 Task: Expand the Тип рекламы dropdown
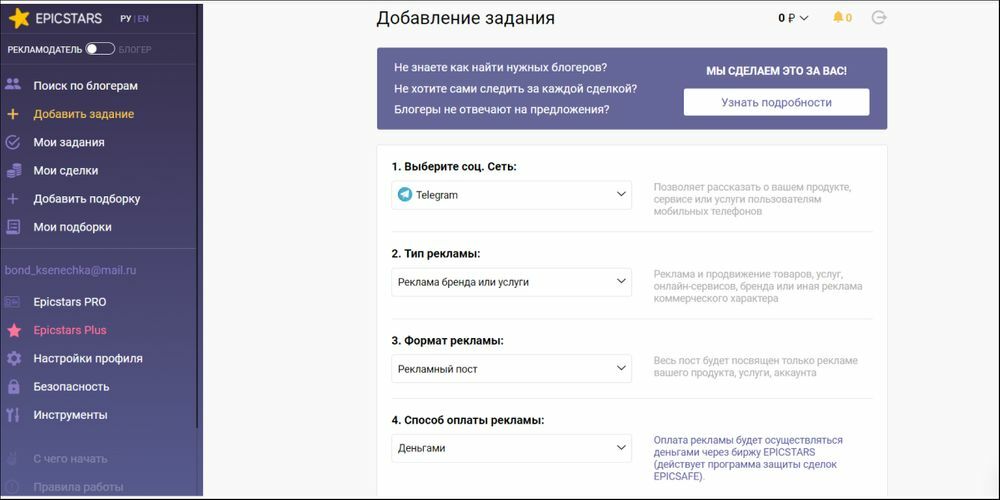[x=511, y=282]
